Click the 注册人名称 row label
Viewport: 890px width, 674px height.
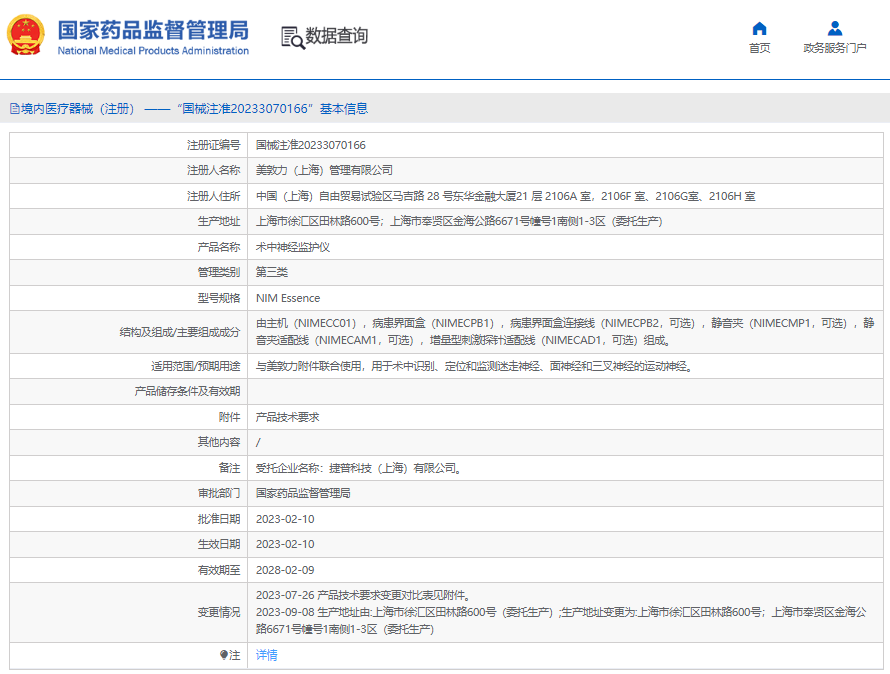coord(213,170)
